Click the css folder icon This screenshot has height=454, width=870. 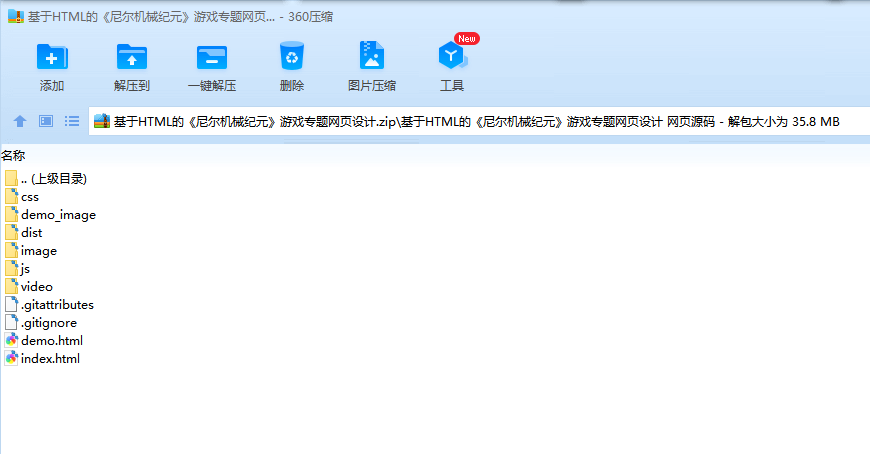pos(11,196)
